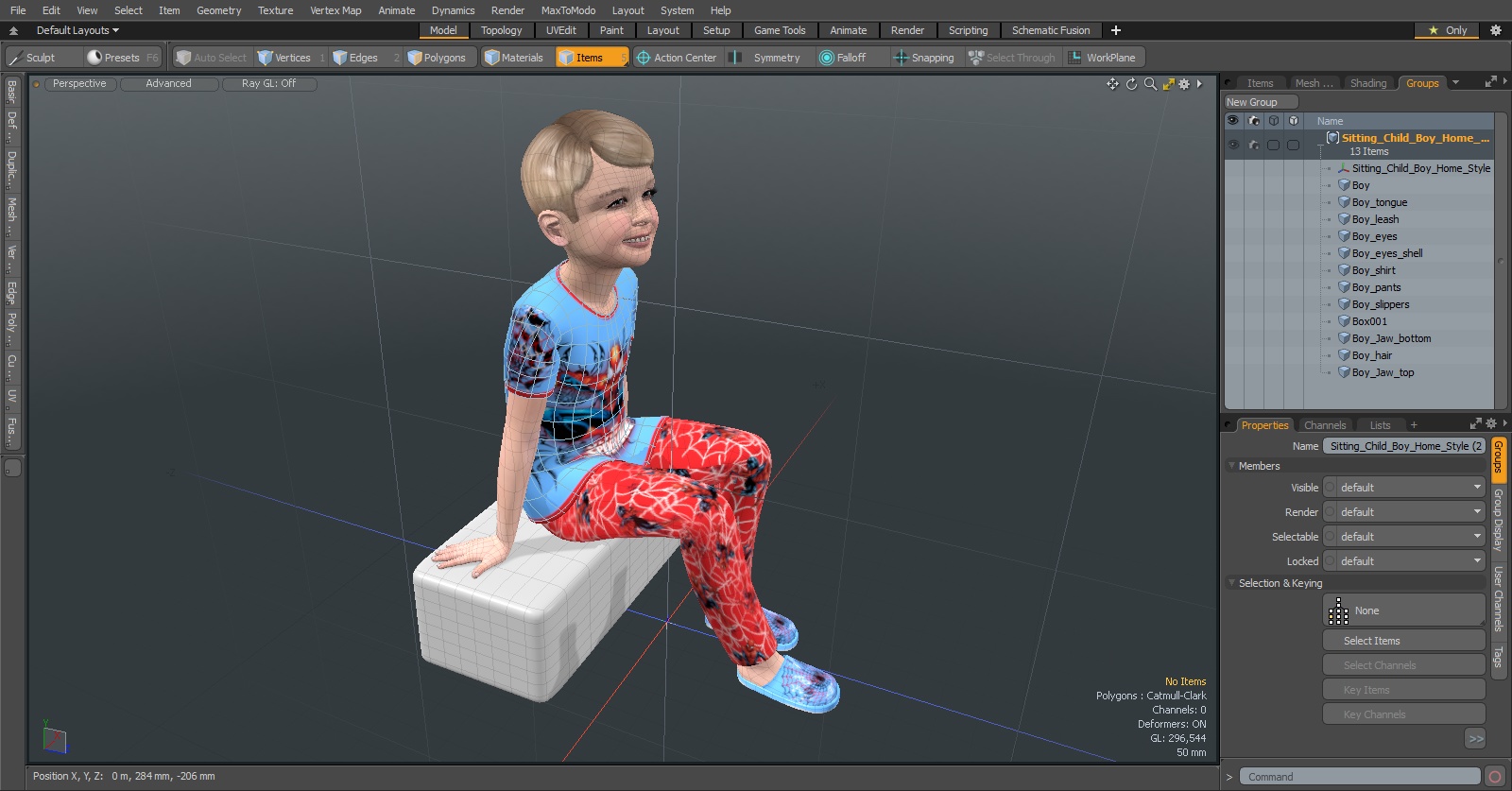Click the viewport zoom magnifier icon
This screenshot has height=791, width=1512.
click(1150, 84)
